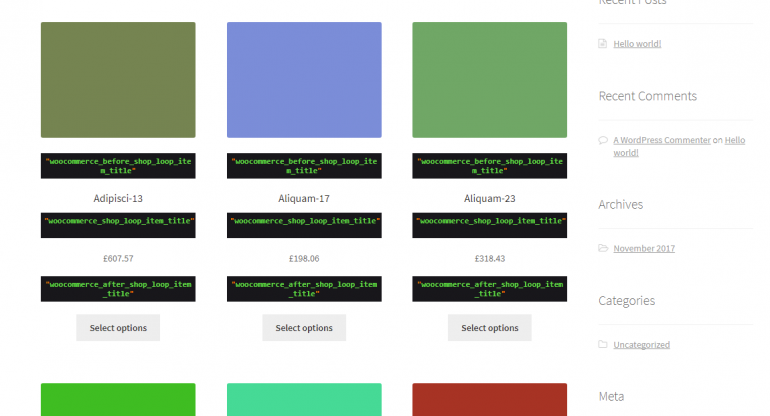Open the olive green Adipisci-13 product image
Screen dimensions: 770x416
point(118,80)
